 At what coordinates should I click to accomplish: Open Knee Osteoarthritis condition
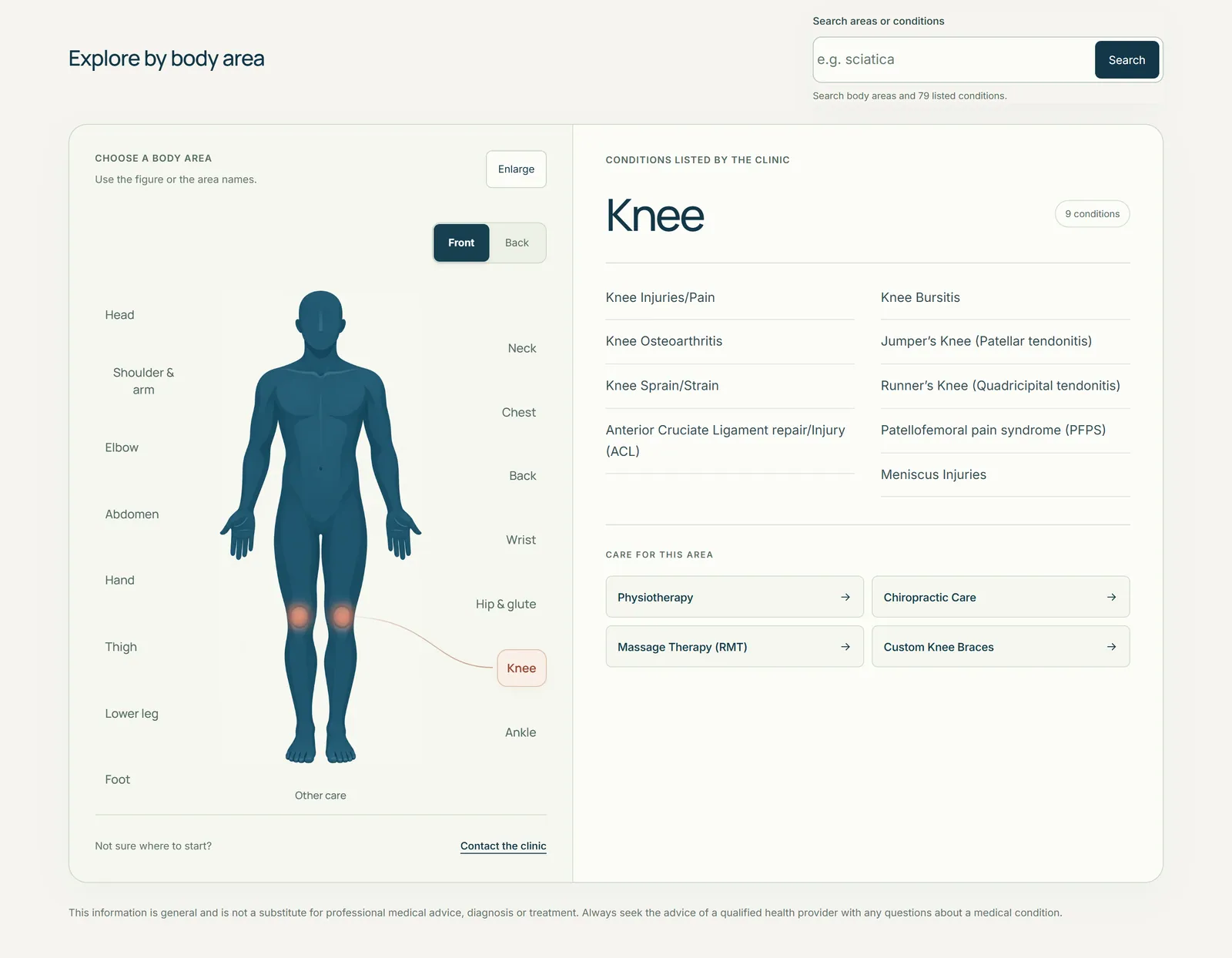tap(664, 341)
